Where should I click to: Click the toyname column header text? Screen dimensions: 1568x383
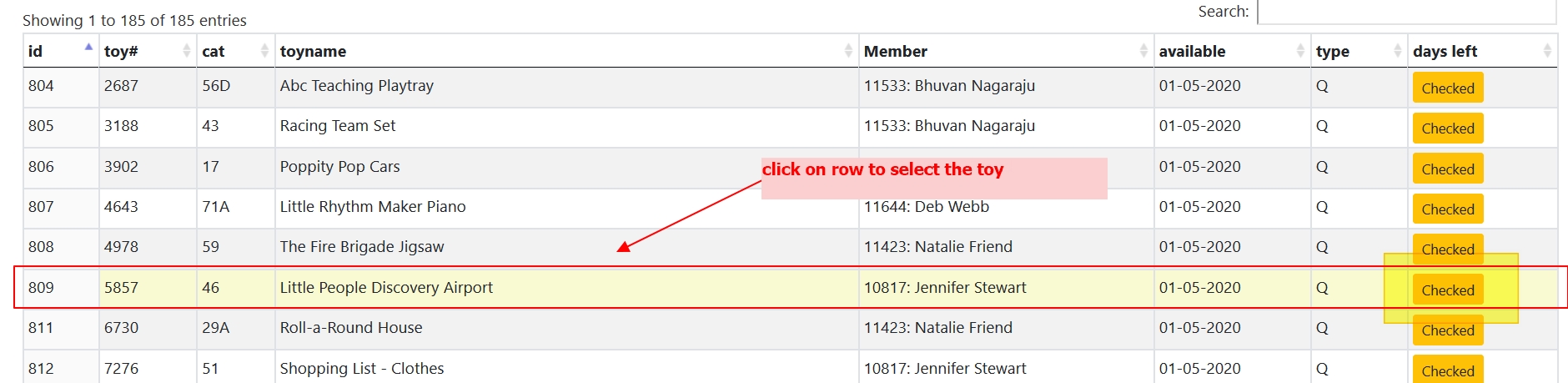(x=313, y=52)
